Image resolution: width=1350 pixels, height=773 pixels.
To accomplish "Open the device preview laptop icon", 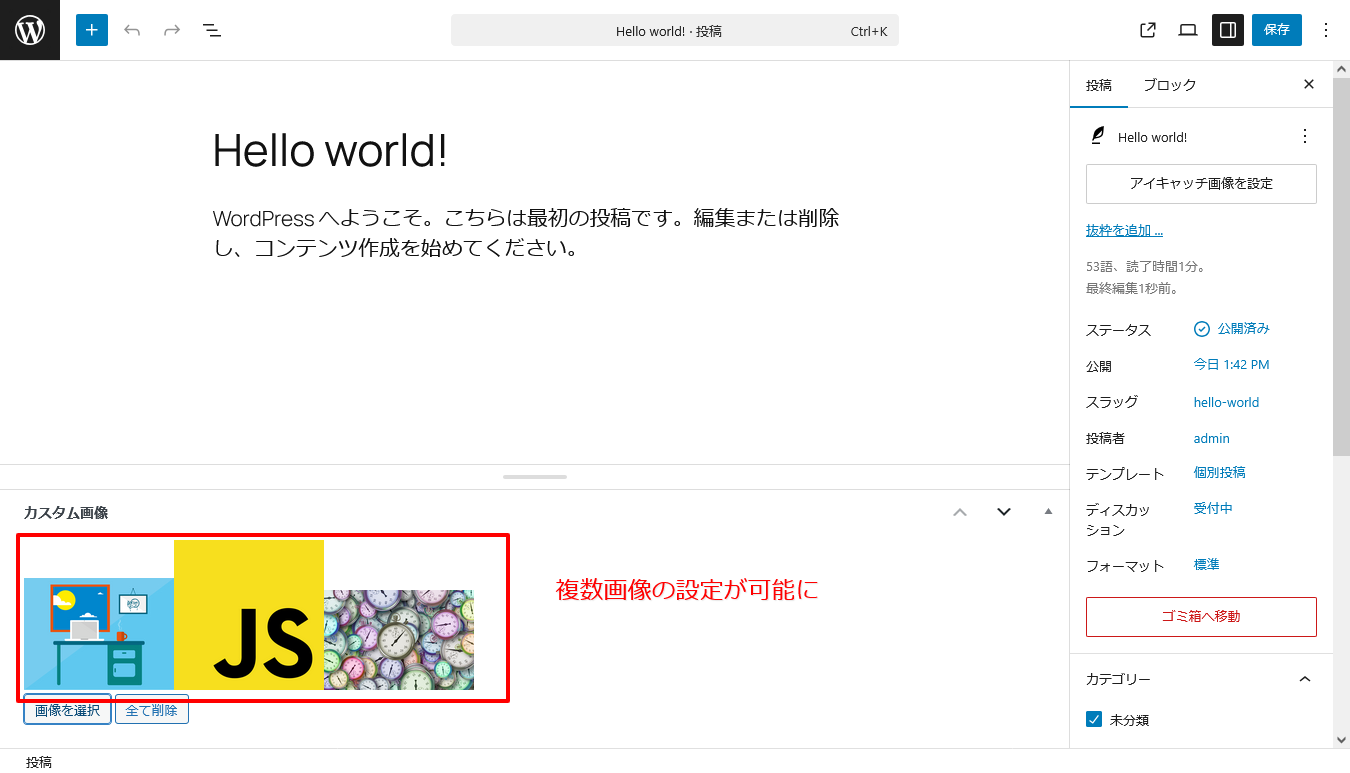I will click(x=1188, y=30).
